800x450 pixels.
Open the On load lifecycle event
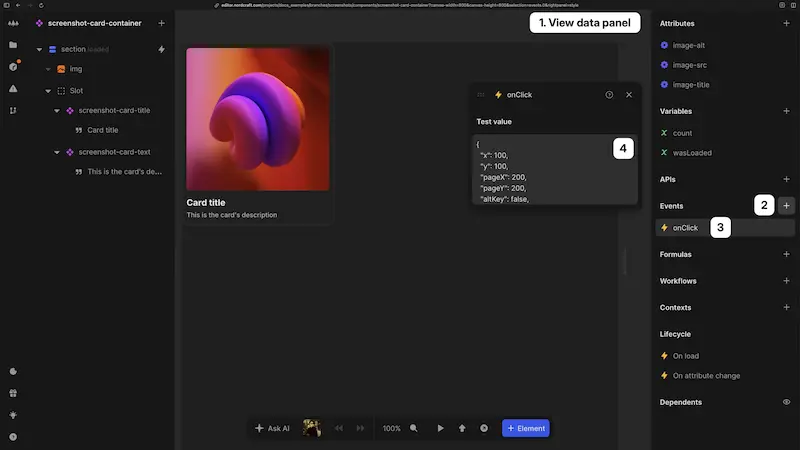click(686, 356)
